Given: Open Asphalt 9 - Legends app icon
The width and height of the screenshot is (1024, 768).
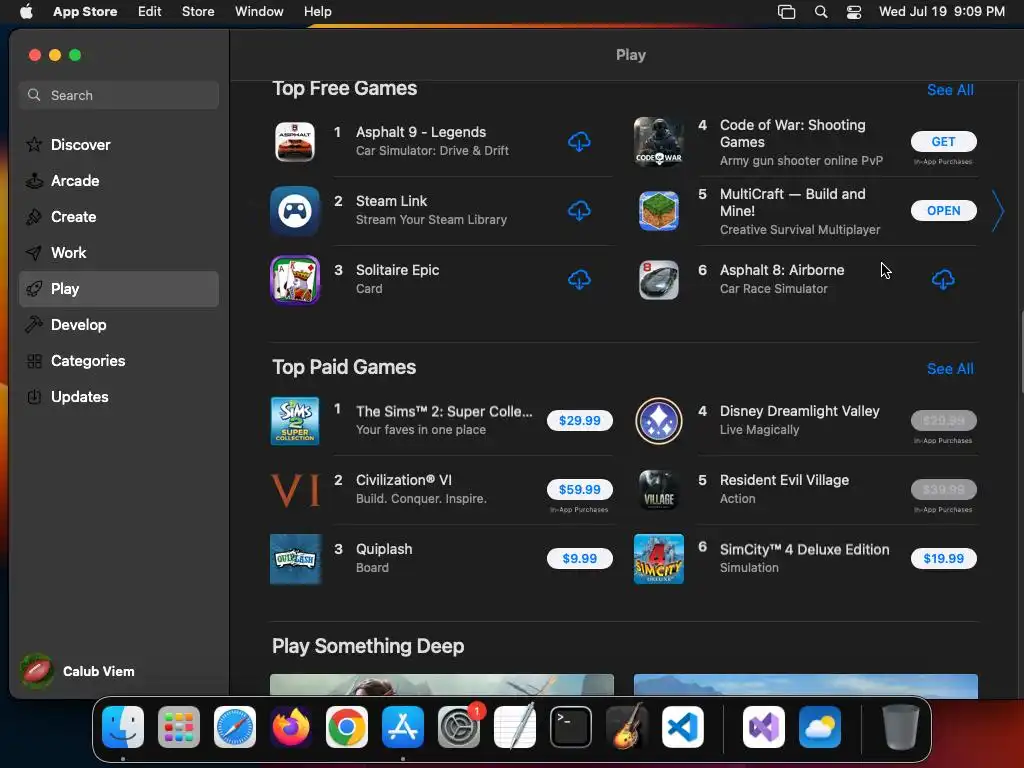Looking at the screenshot, I should 295,142.
